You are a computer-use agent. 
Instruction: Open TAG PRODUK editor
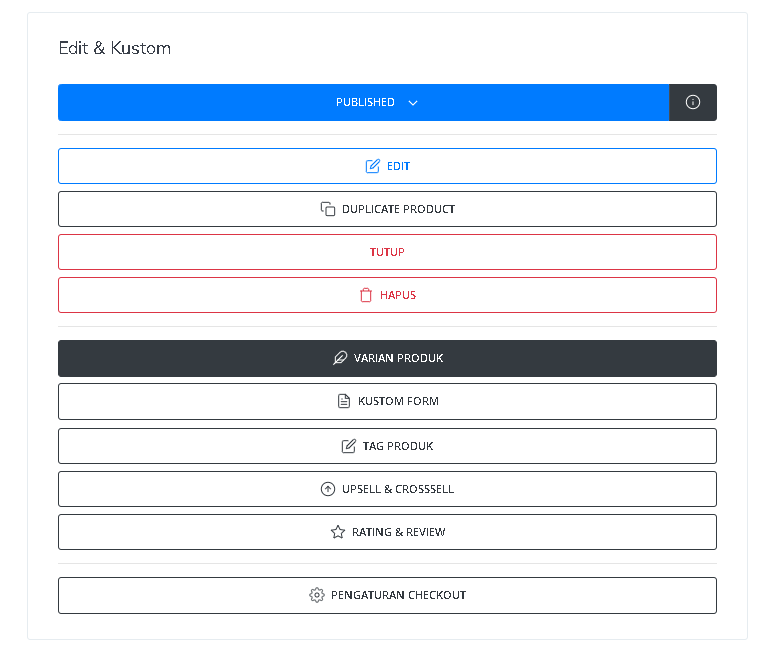click(x=387, y=446)
